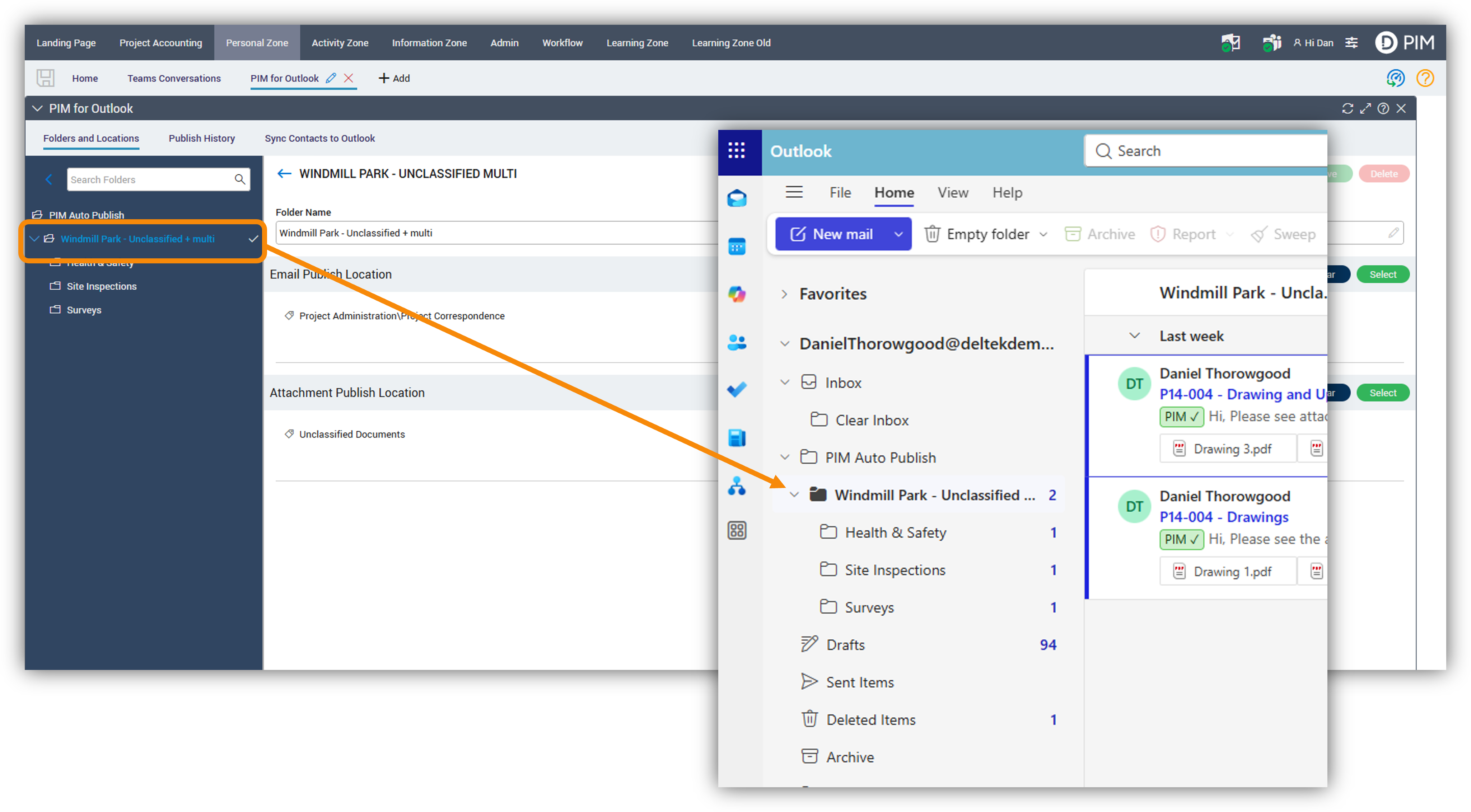The height and width of the screenshot is (812, 1471).
Task: Open Personal Zone menu
Action: [x=257, y=43]
